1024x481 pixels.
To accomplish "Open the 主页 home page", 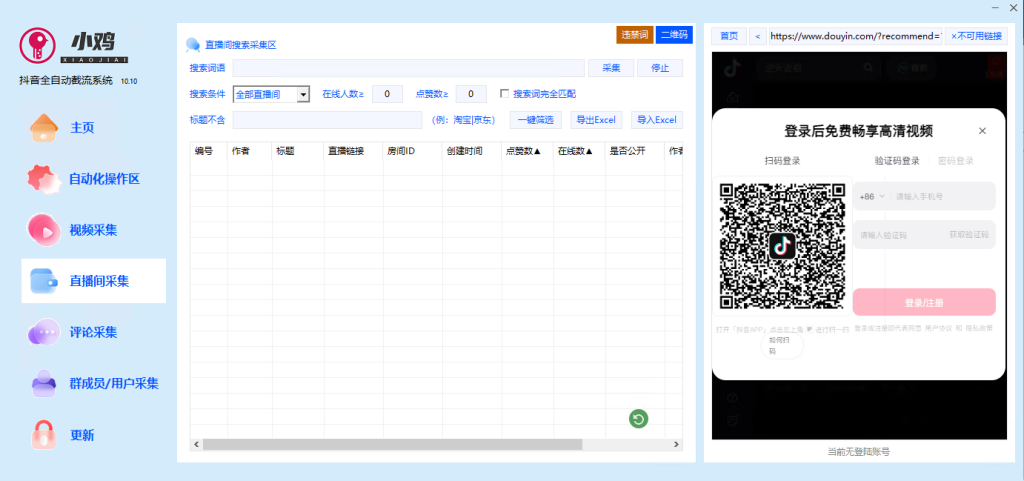I will [x=82, y=127].
